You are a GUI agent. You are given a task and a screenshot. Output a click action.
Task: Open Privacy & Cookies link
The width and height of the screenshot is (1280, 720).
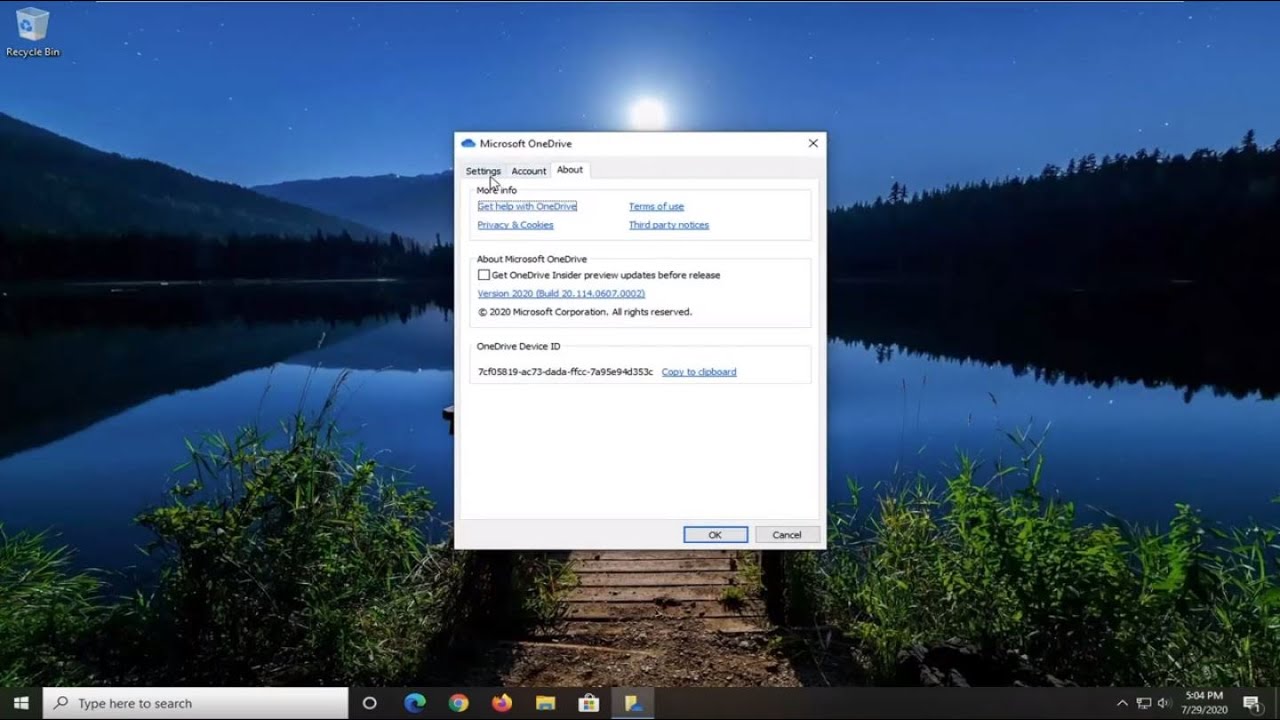pos(515,225)
